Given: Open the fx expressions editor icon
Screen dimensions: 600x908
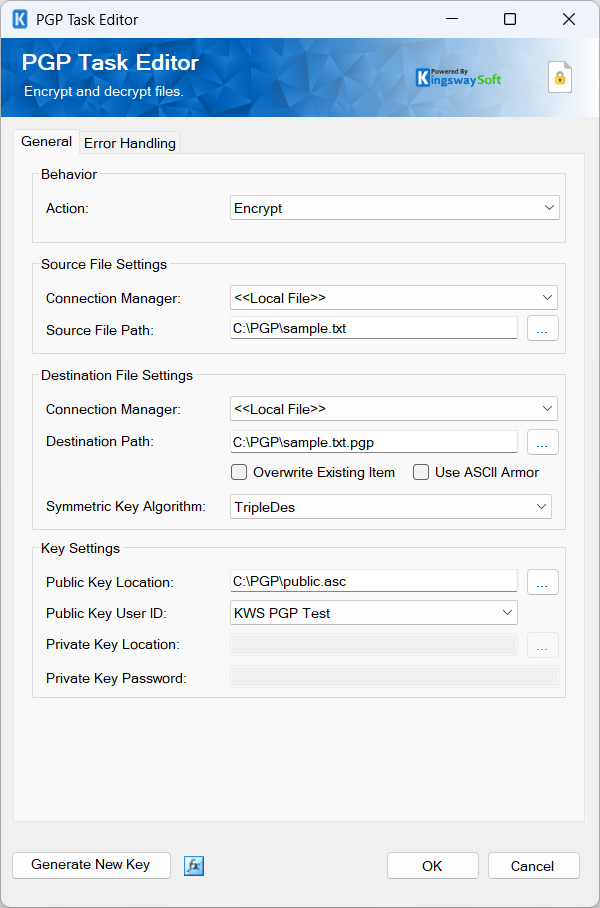Looking at the screenshot, I should [194, 866].
